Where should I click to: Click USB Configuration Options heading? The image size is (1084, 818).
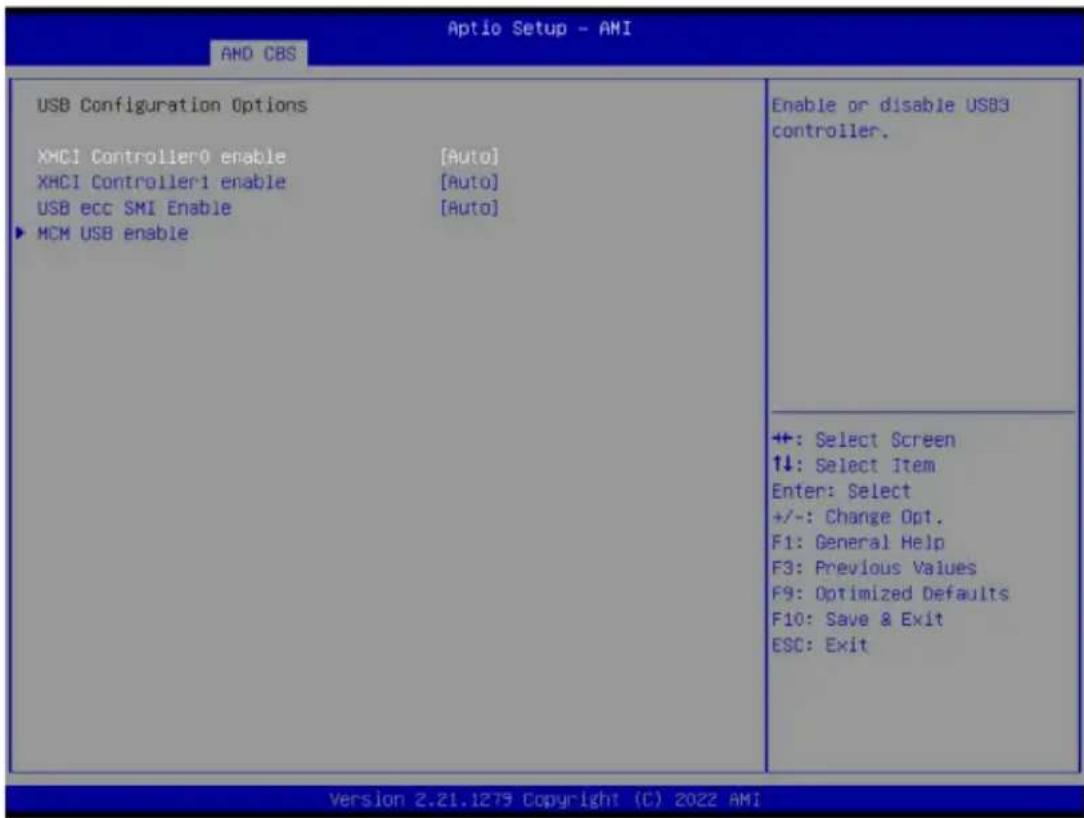tap(172, 106)
